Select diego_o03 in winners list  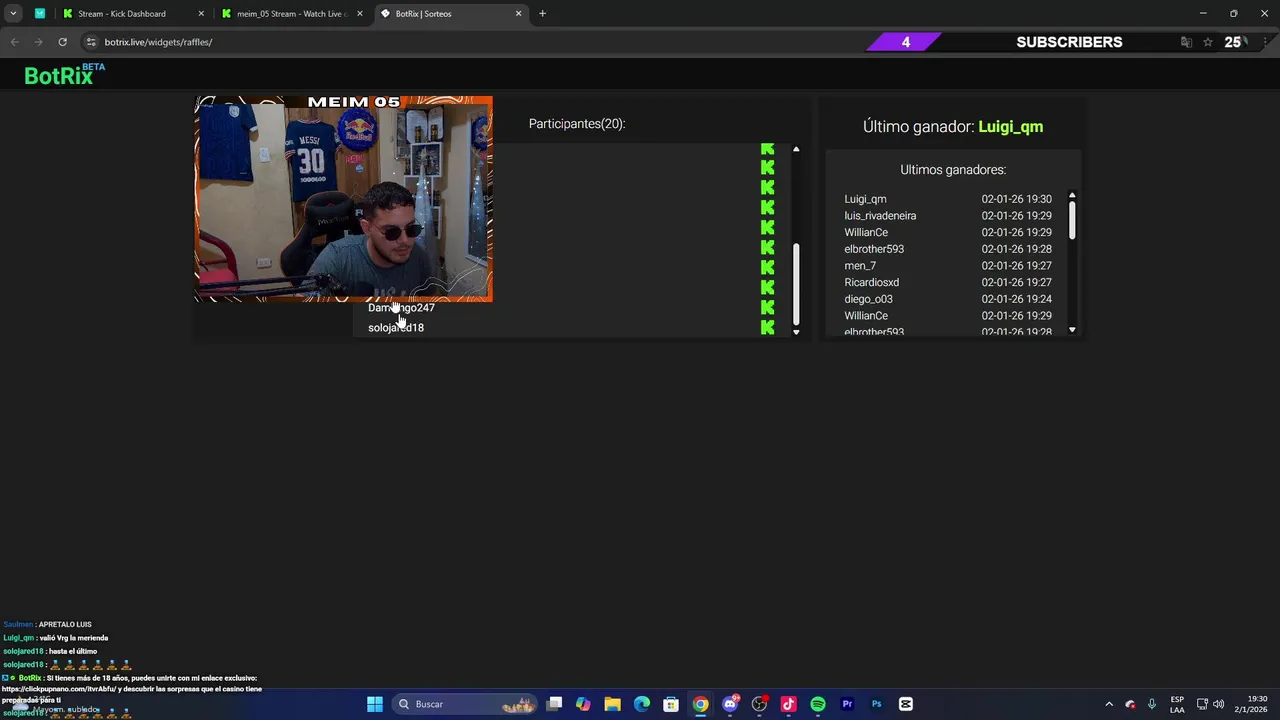click(x=868, y=299)
